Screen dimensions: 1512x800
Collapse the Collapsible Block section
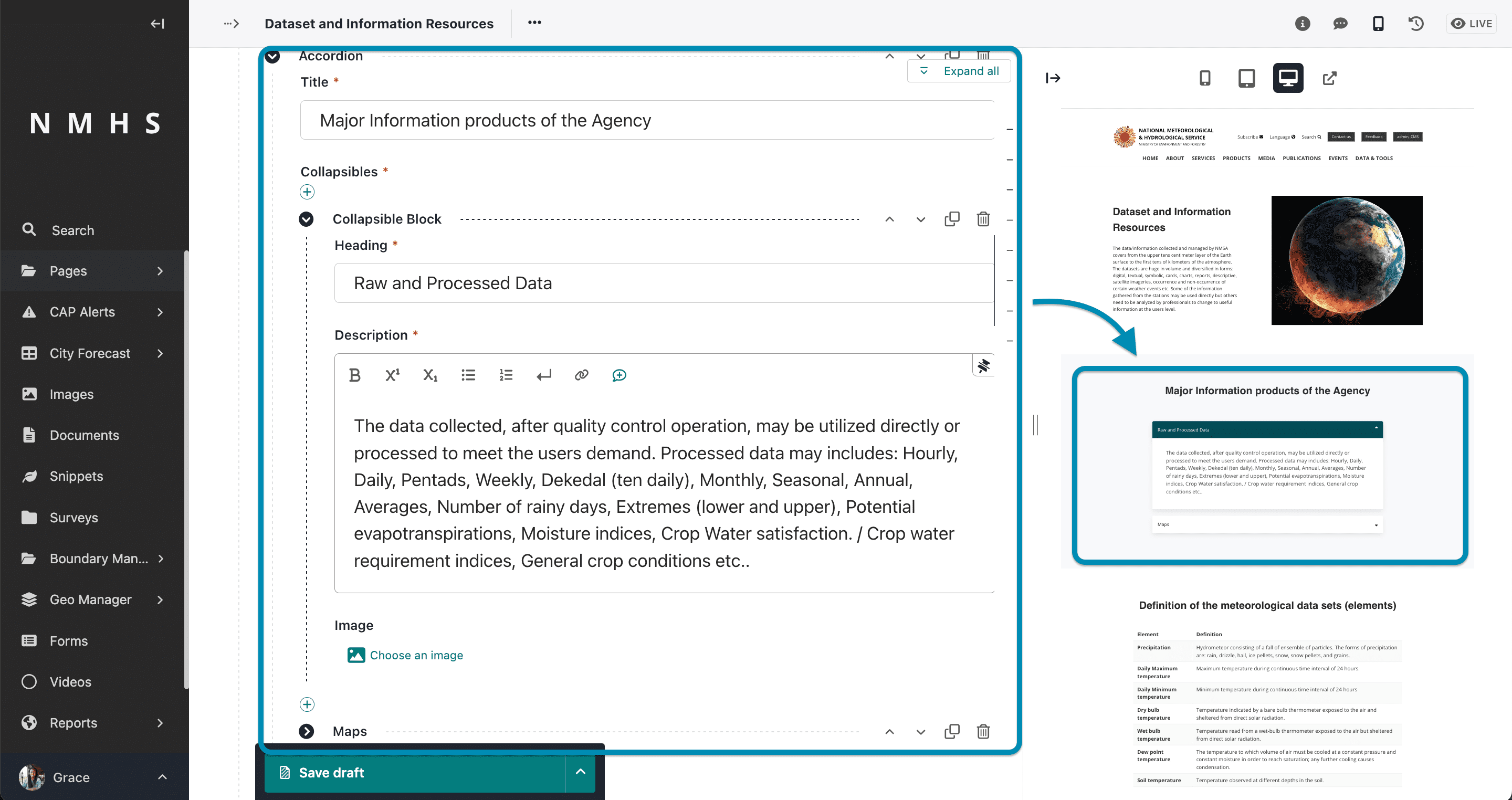point(306,219)
